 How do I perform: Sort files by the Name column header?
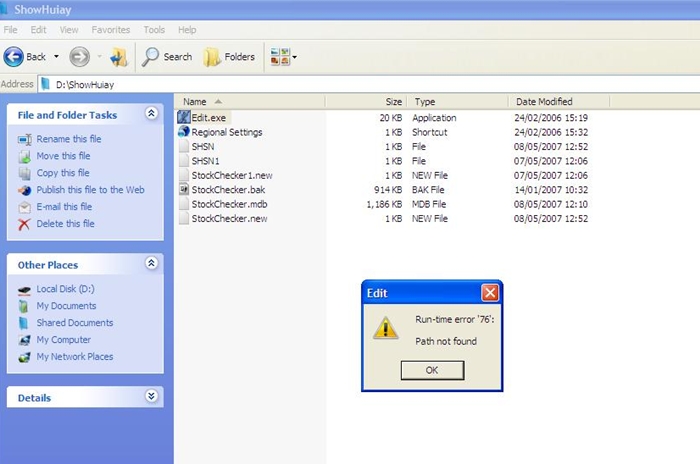pos(250,102)
